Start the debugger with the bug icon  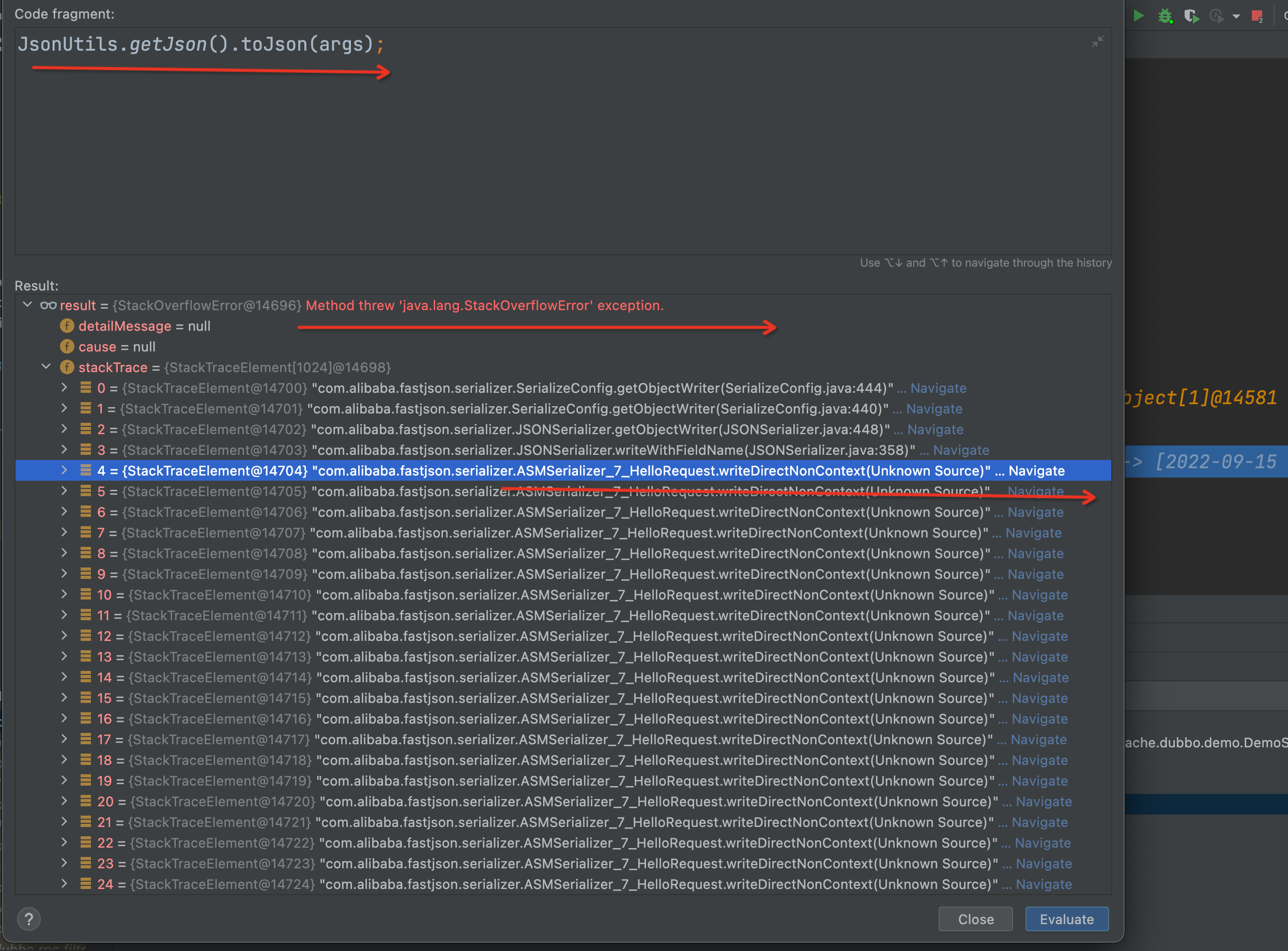[1166, 16]
